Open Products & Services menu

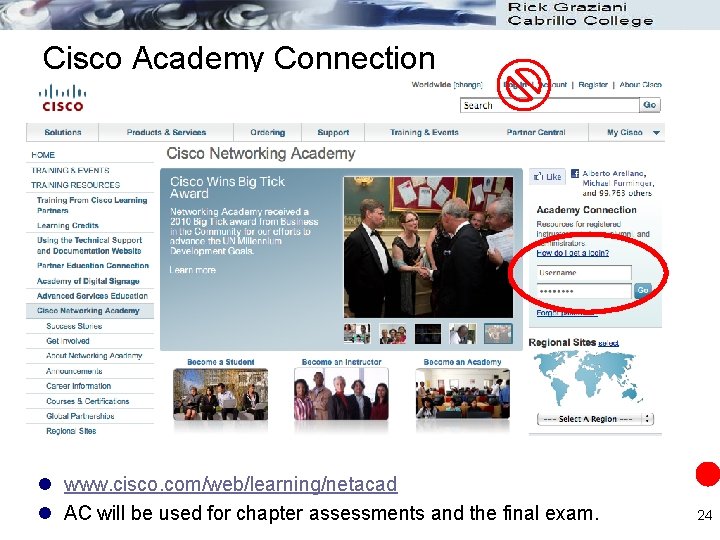pyautogui.click(x=166, y=132)
